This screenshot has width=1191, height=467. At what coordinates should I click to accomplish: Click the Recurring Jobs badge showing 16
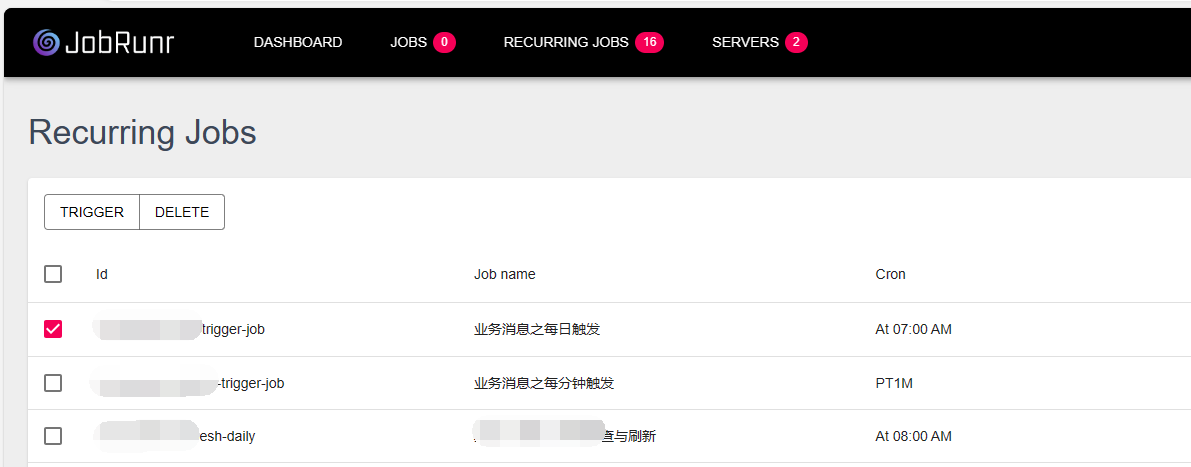pos(649,42)
